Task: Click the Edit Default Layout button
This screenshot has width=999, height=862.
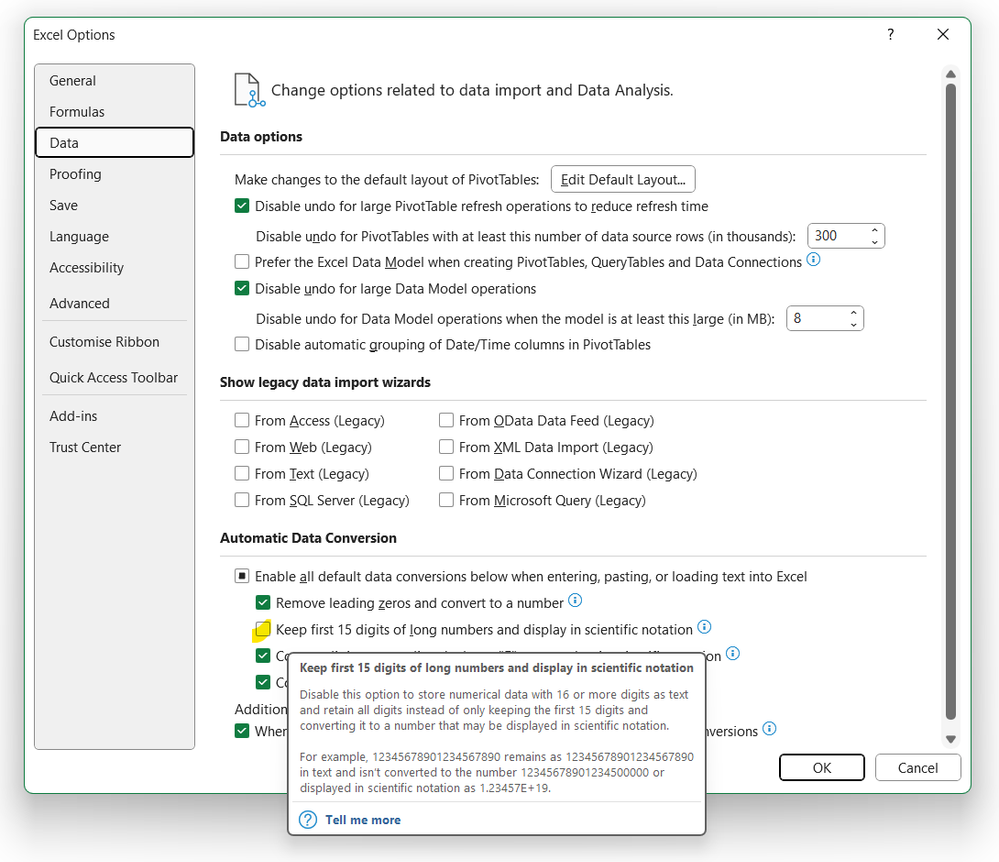Action: [623, 180]
